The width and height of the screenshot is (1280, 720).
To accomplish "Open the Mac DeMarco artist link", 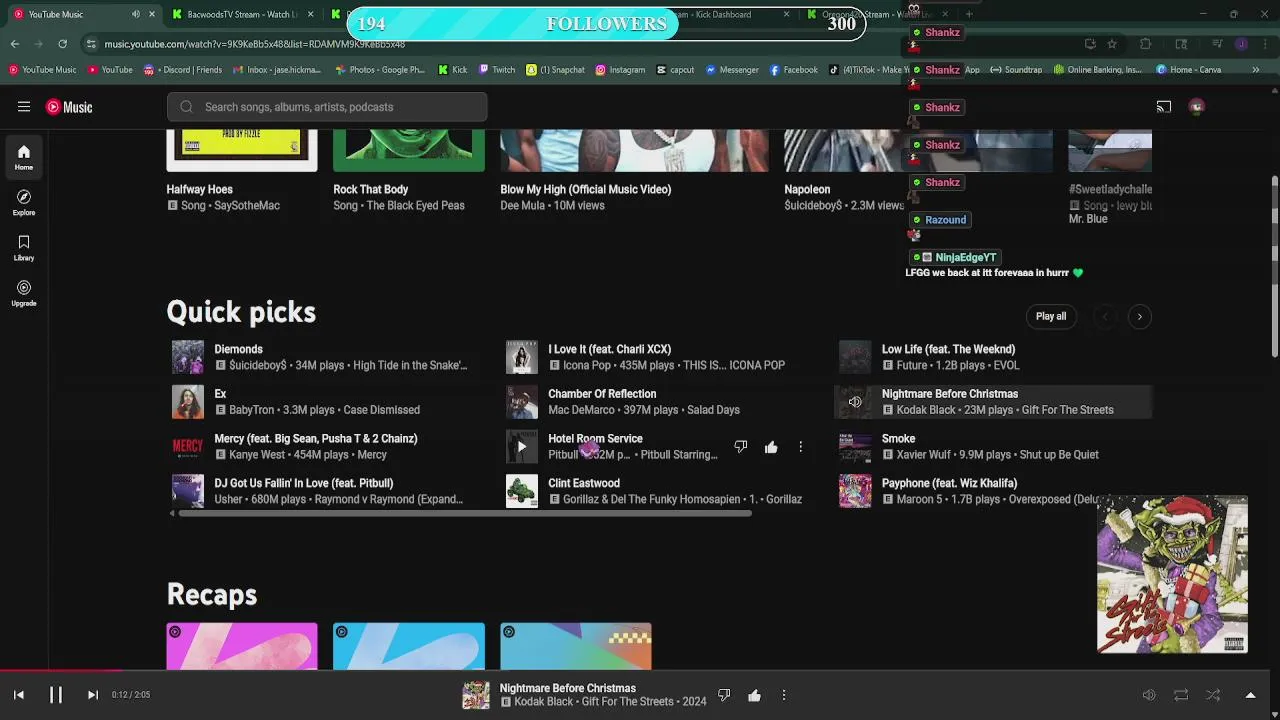I will pyautogui.click(x=582, y=410).
